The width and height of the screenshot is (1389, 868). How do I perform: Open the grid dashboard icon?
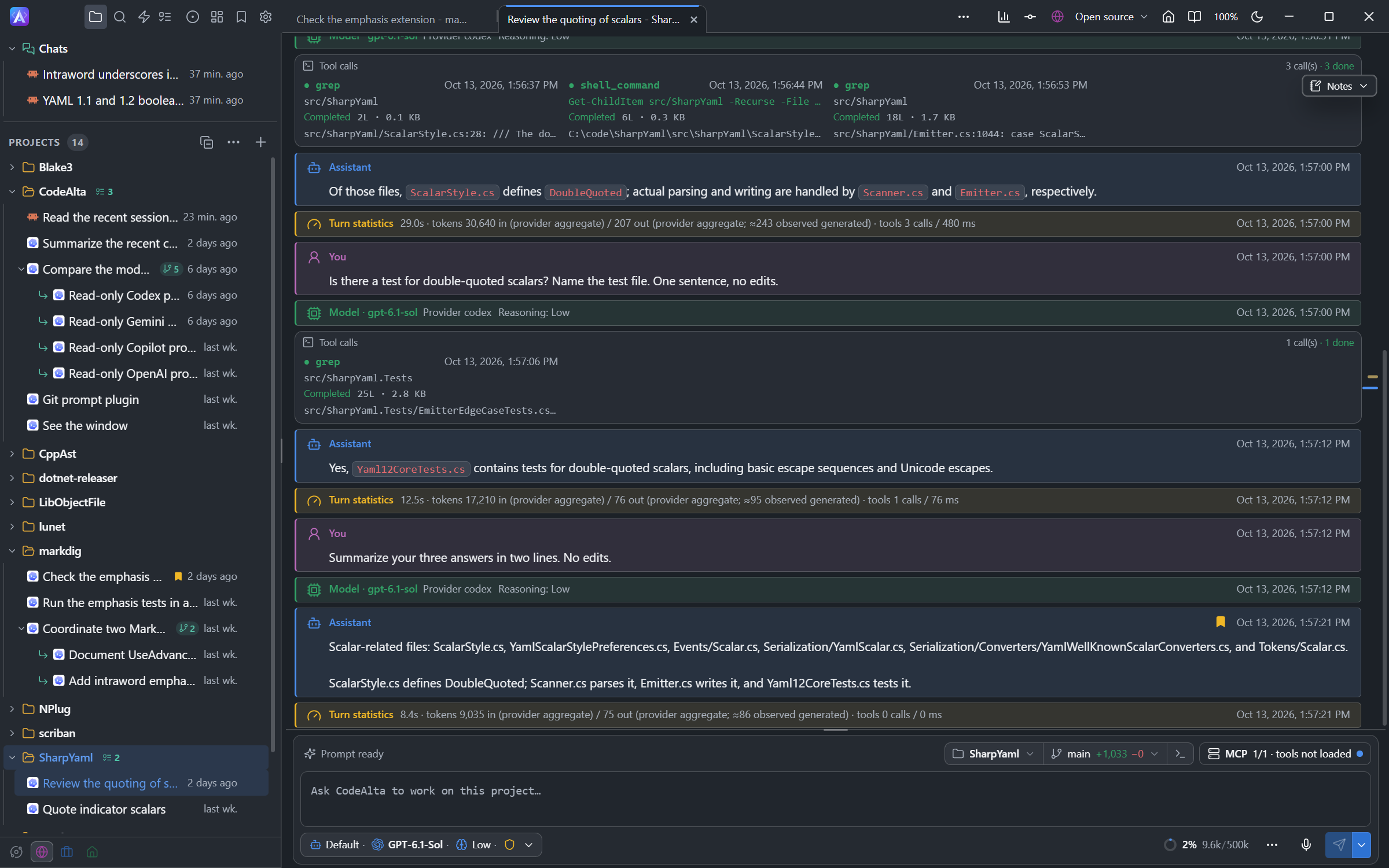[217, 17]
